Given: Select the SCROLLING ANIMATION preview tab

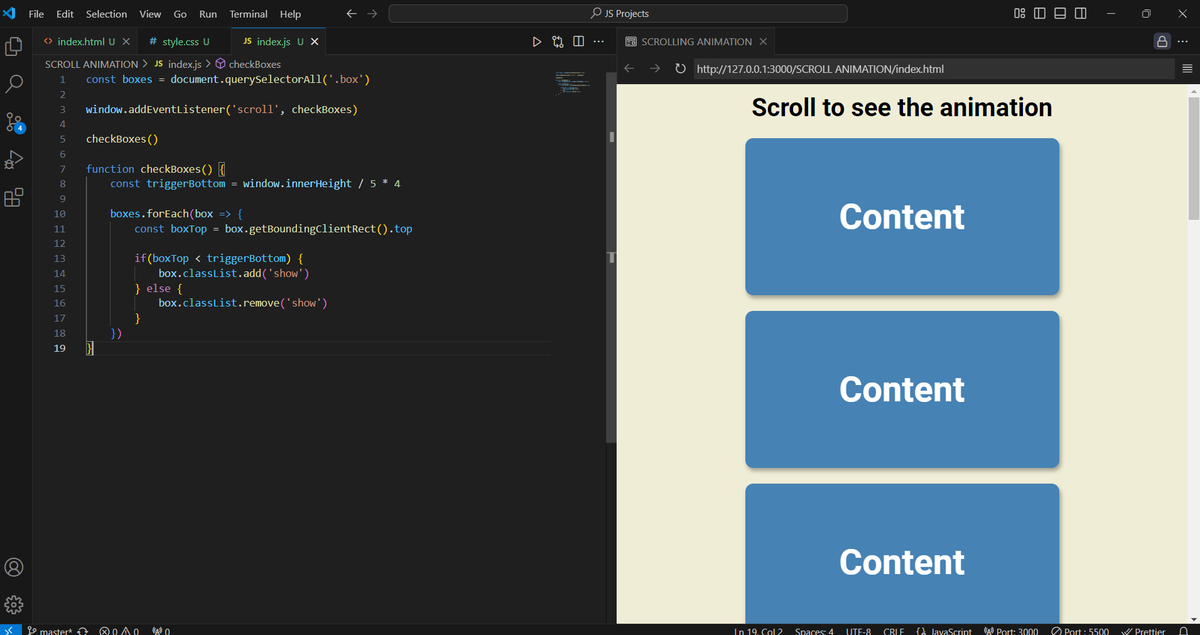Looking at the screenshot, I should (696, 42).
